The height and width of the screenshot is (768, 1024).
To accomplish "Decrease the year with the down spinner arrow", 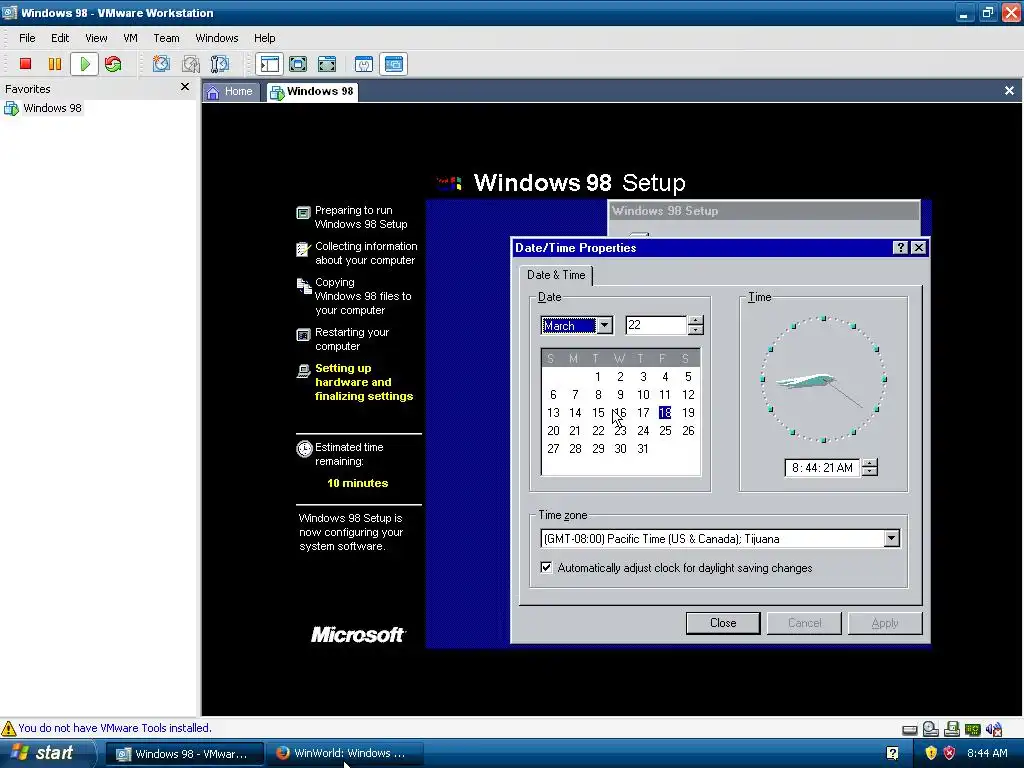I will point(696,330).
